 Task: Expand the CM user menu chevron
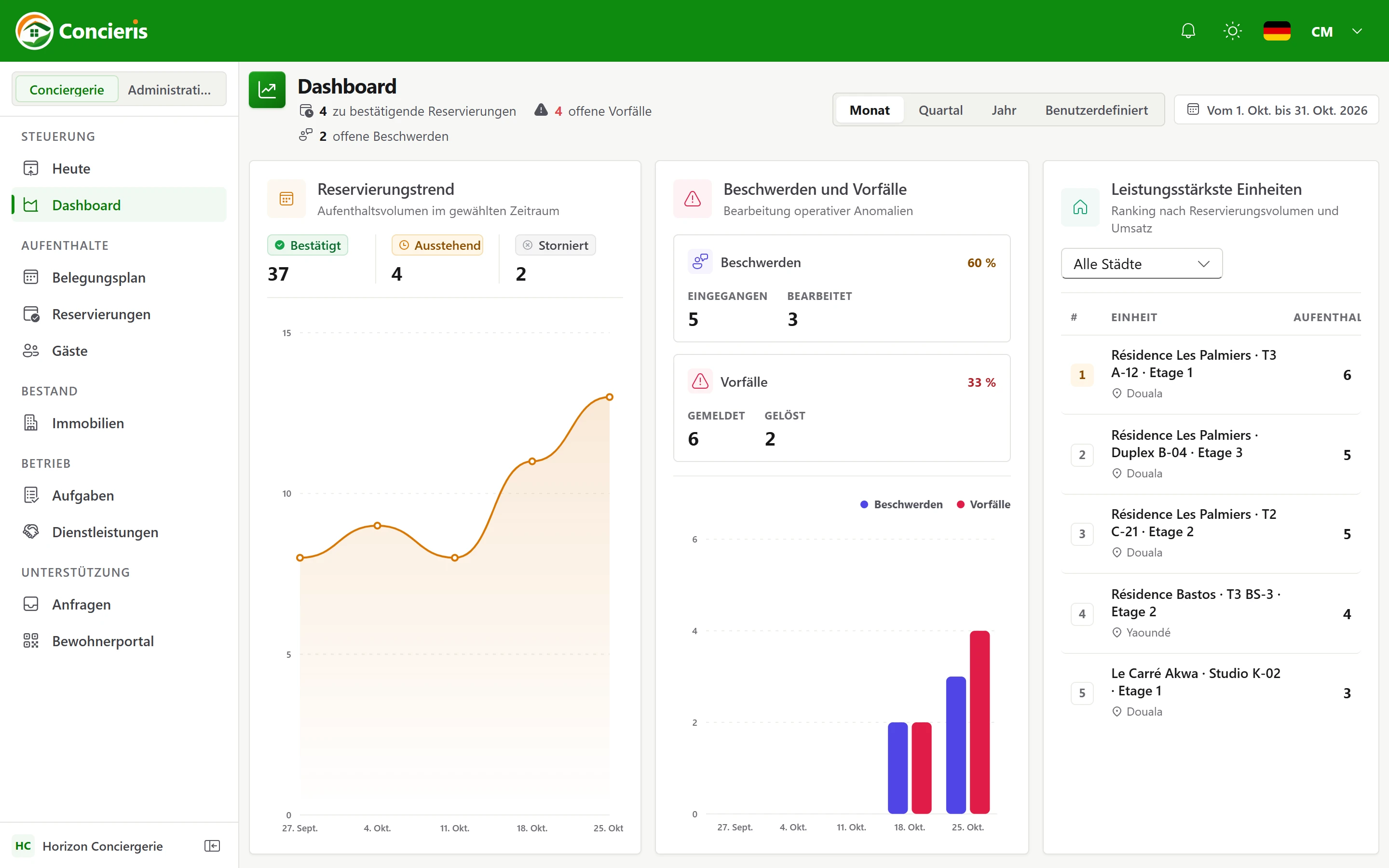tap(1357, 31)
